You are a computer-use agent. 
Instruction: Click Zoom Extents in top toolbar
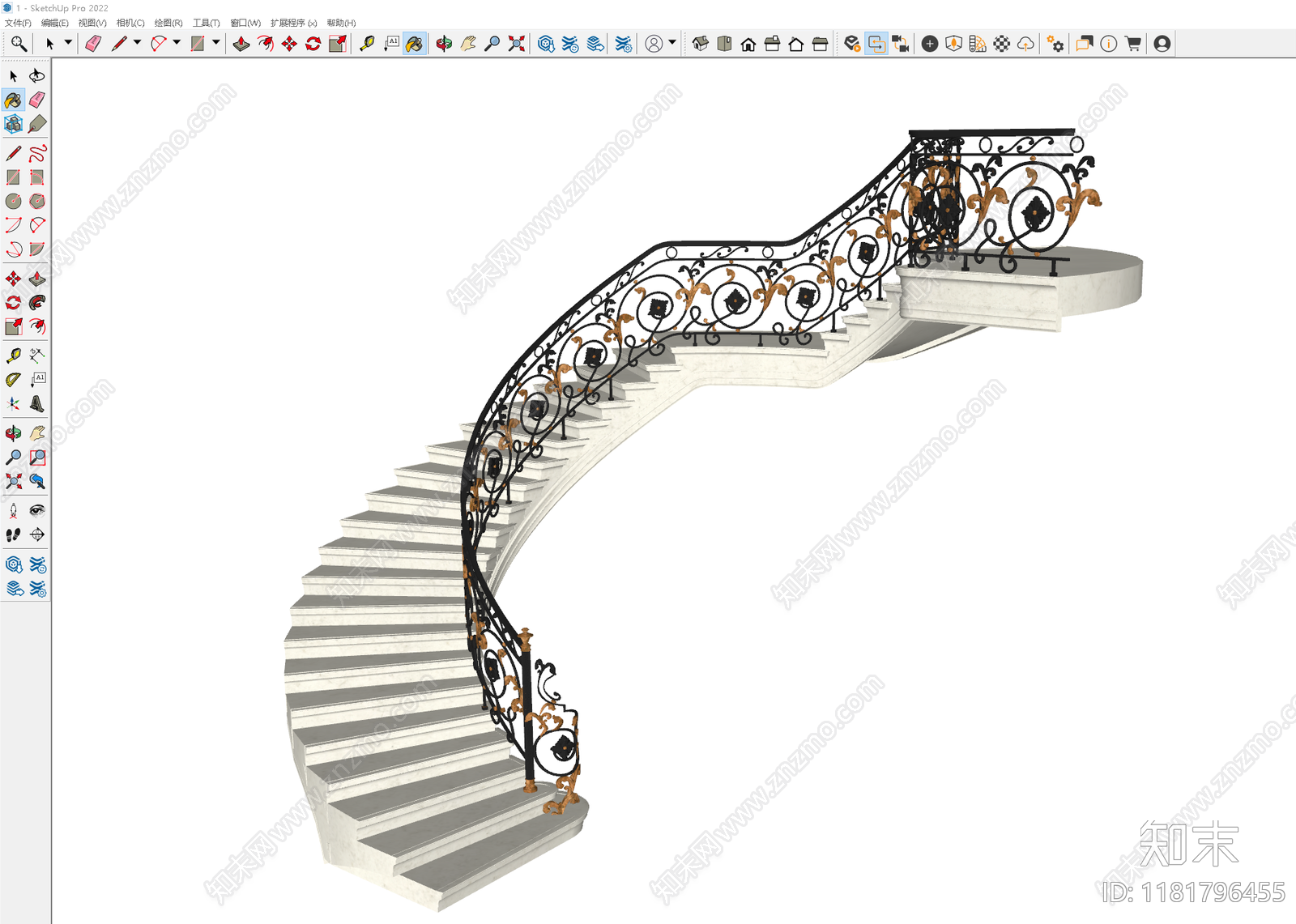click(x=516, y=44)
